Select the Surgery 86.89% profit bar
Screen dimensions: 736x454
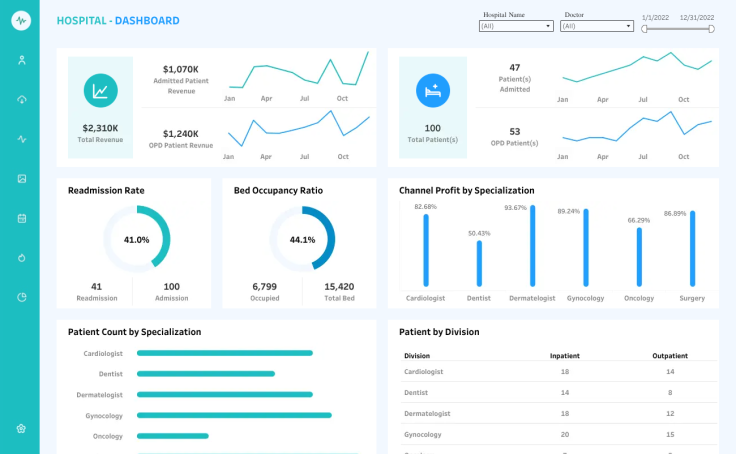[x=692, y=248]
